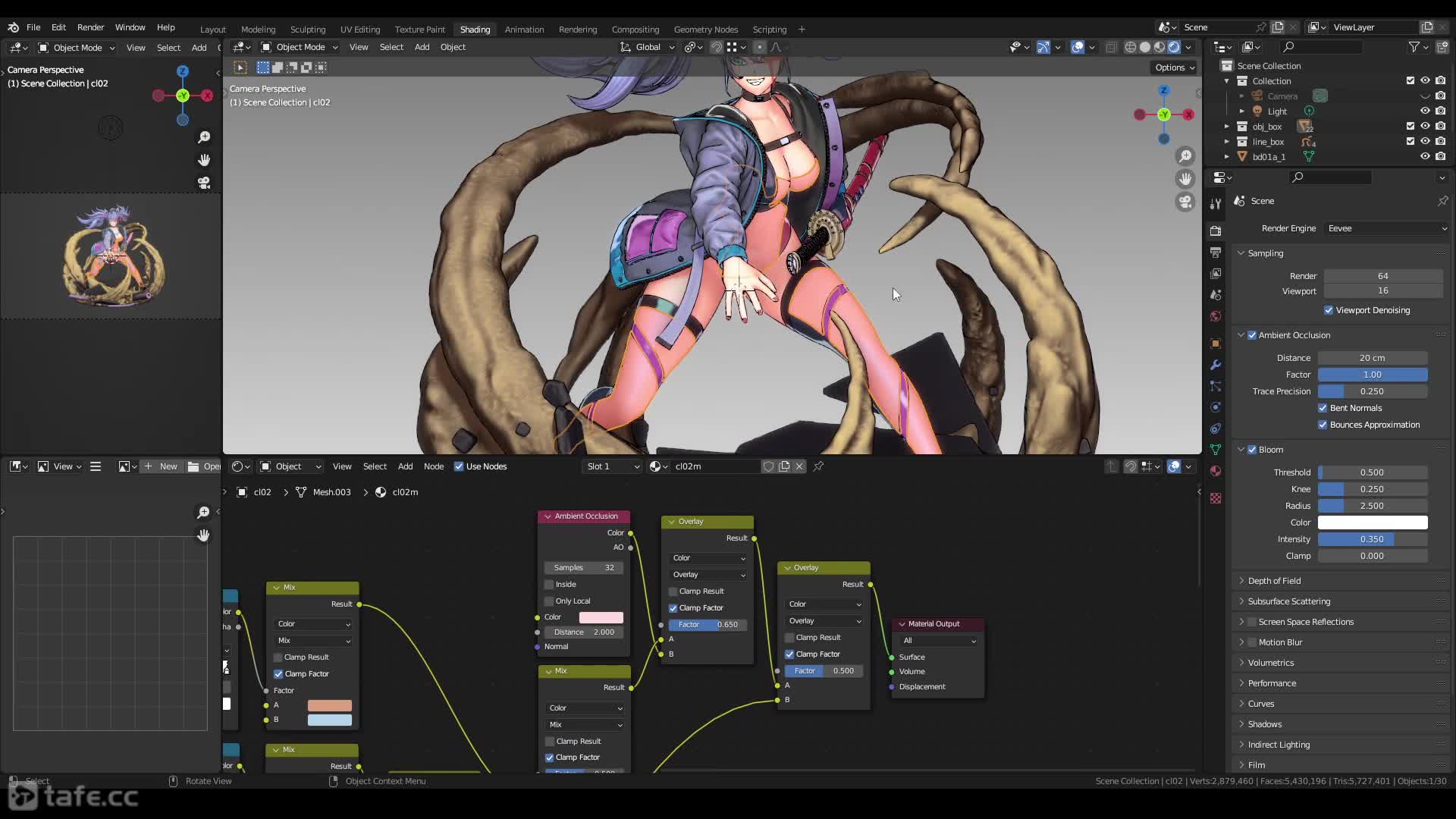Viewport: 1456px width, 819px height.
Task: Open Add menu in shader editor
Action: [x=406, y=466]
